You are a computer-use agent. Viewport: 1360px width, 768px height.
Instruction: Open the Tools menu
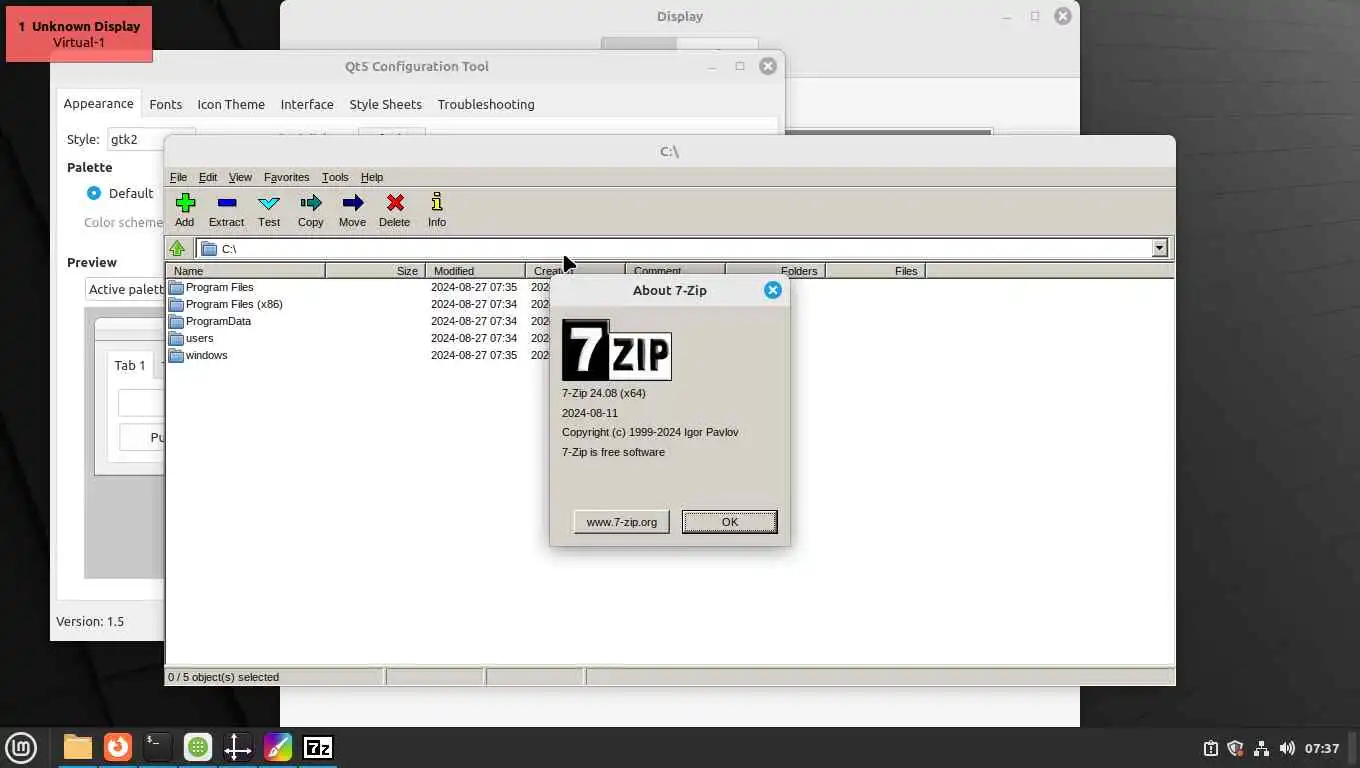click(x=335, y=177)
